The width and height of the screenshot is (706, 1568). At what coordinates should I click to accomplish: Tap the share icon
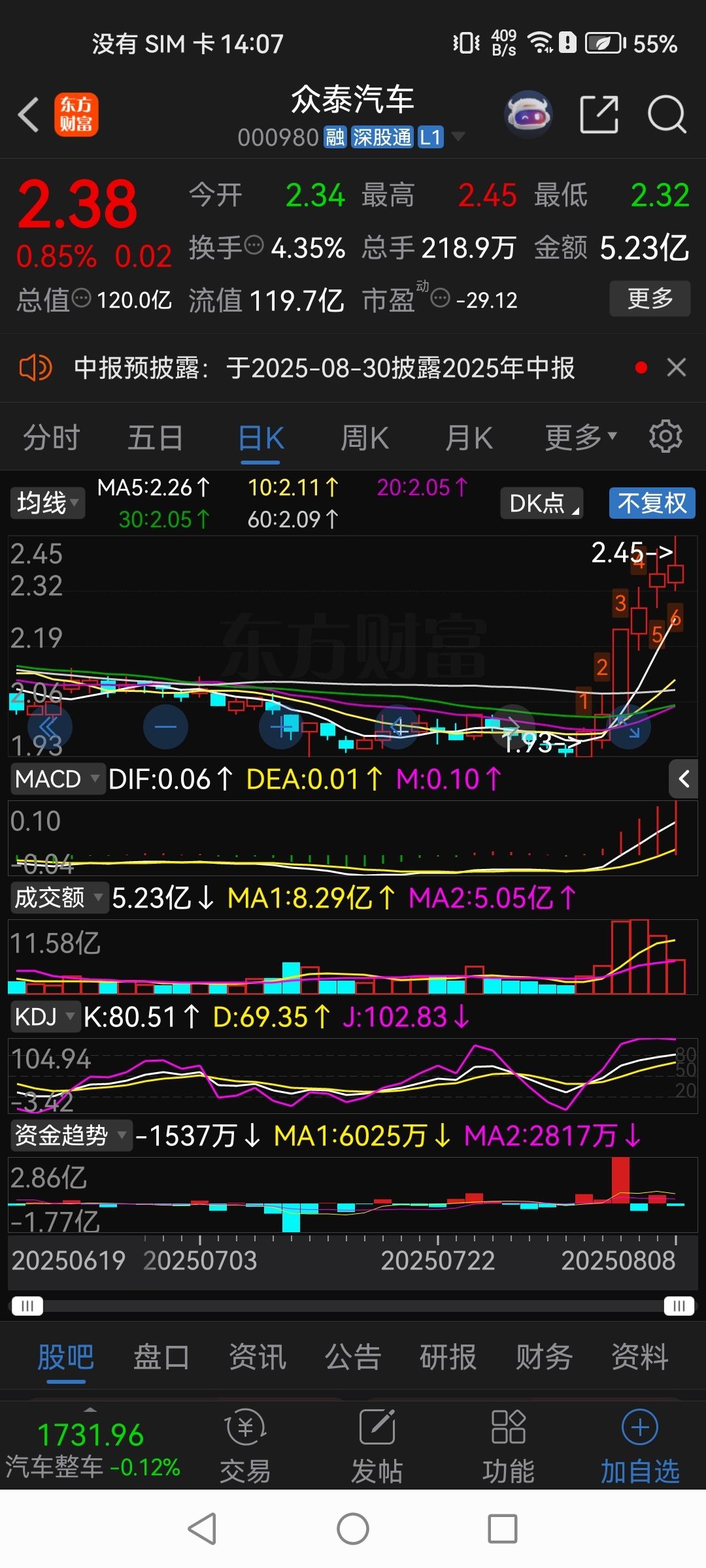(x=599, y=114)
